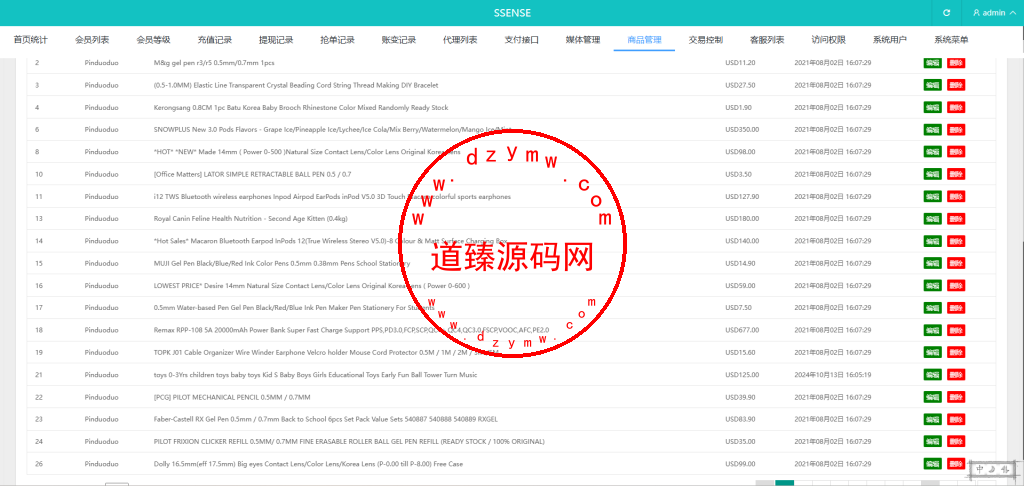Edit the Desire 14mm contact lens row
This screenshot has height=486, width=1024.
[933, 285]
